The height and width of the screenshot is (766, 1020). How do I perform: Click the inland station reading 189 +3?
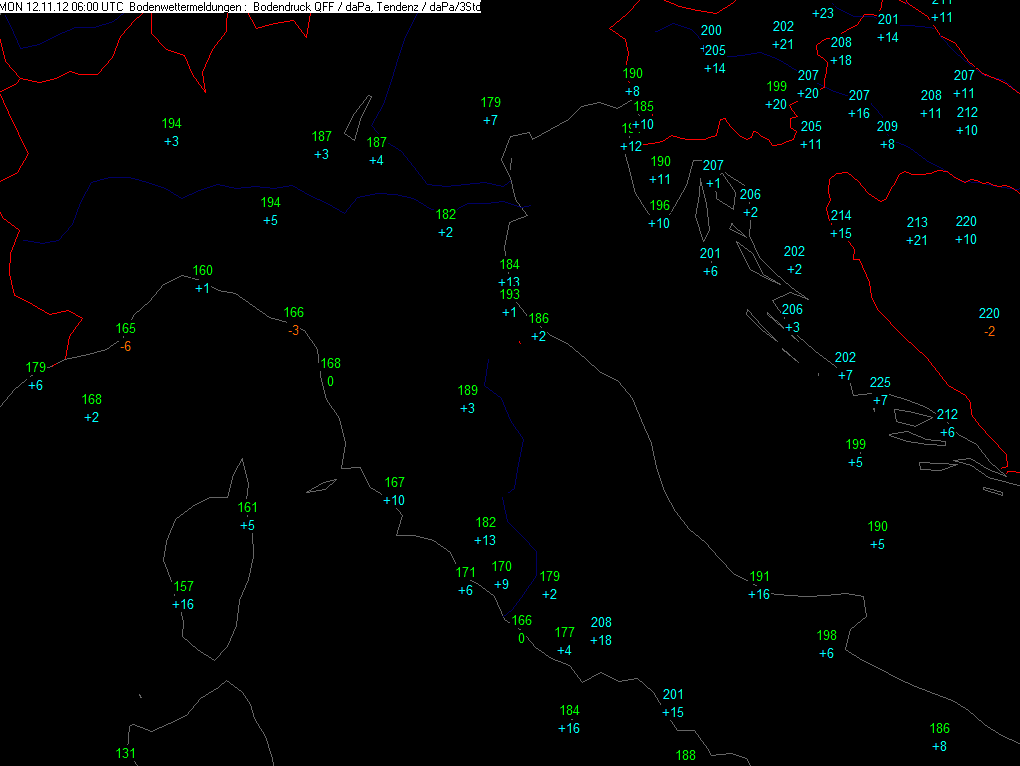point(467,399)
